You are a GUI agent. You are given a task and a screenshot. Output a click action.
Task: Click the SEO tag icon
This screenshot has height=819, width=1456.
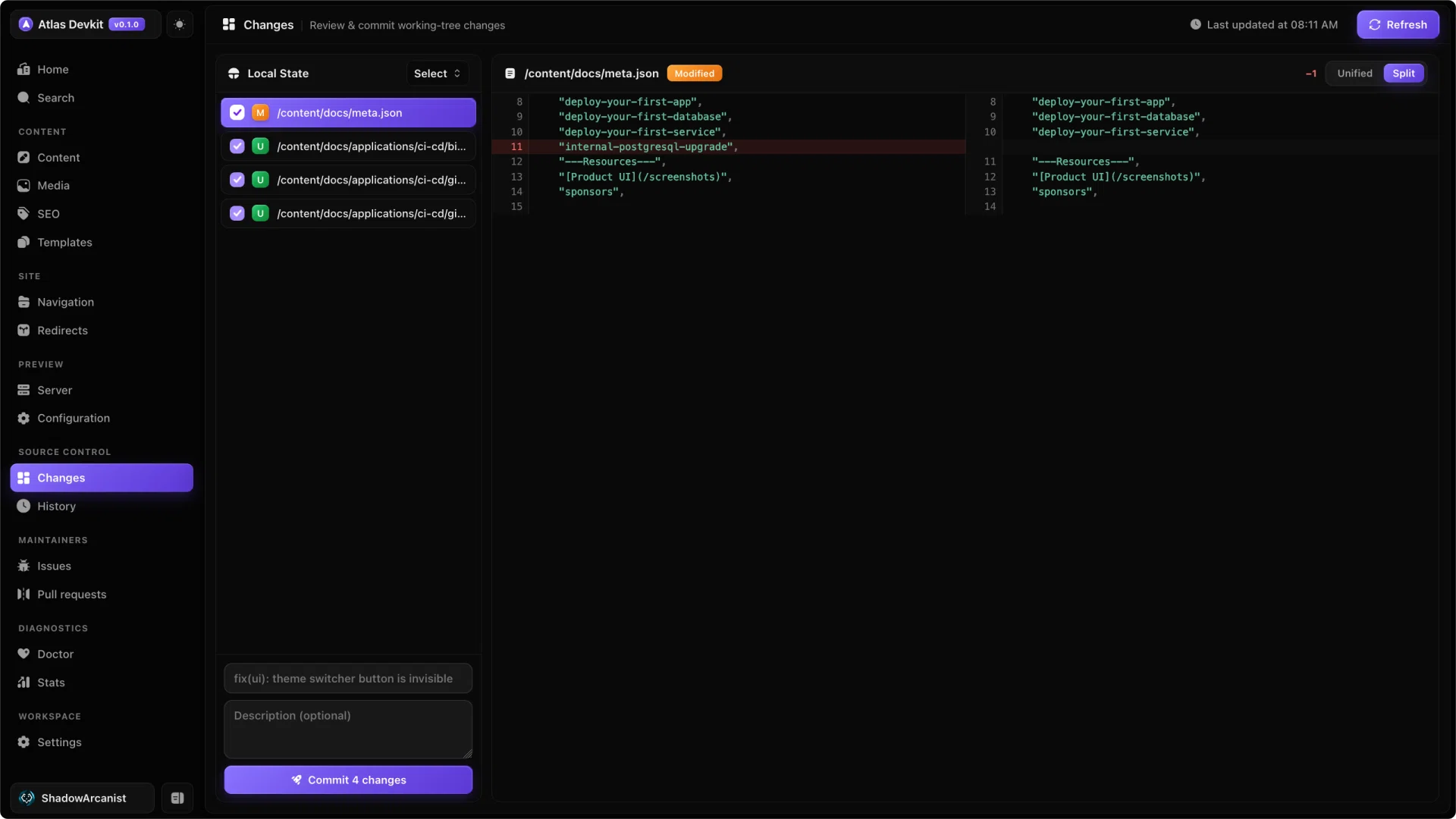click(x=24, y=214)
